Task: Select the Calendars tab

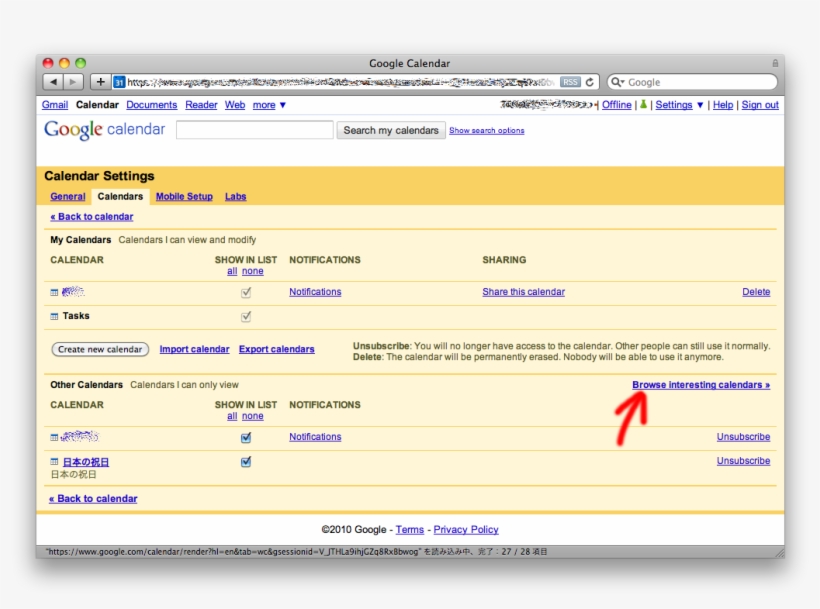Action: (120, 197)
